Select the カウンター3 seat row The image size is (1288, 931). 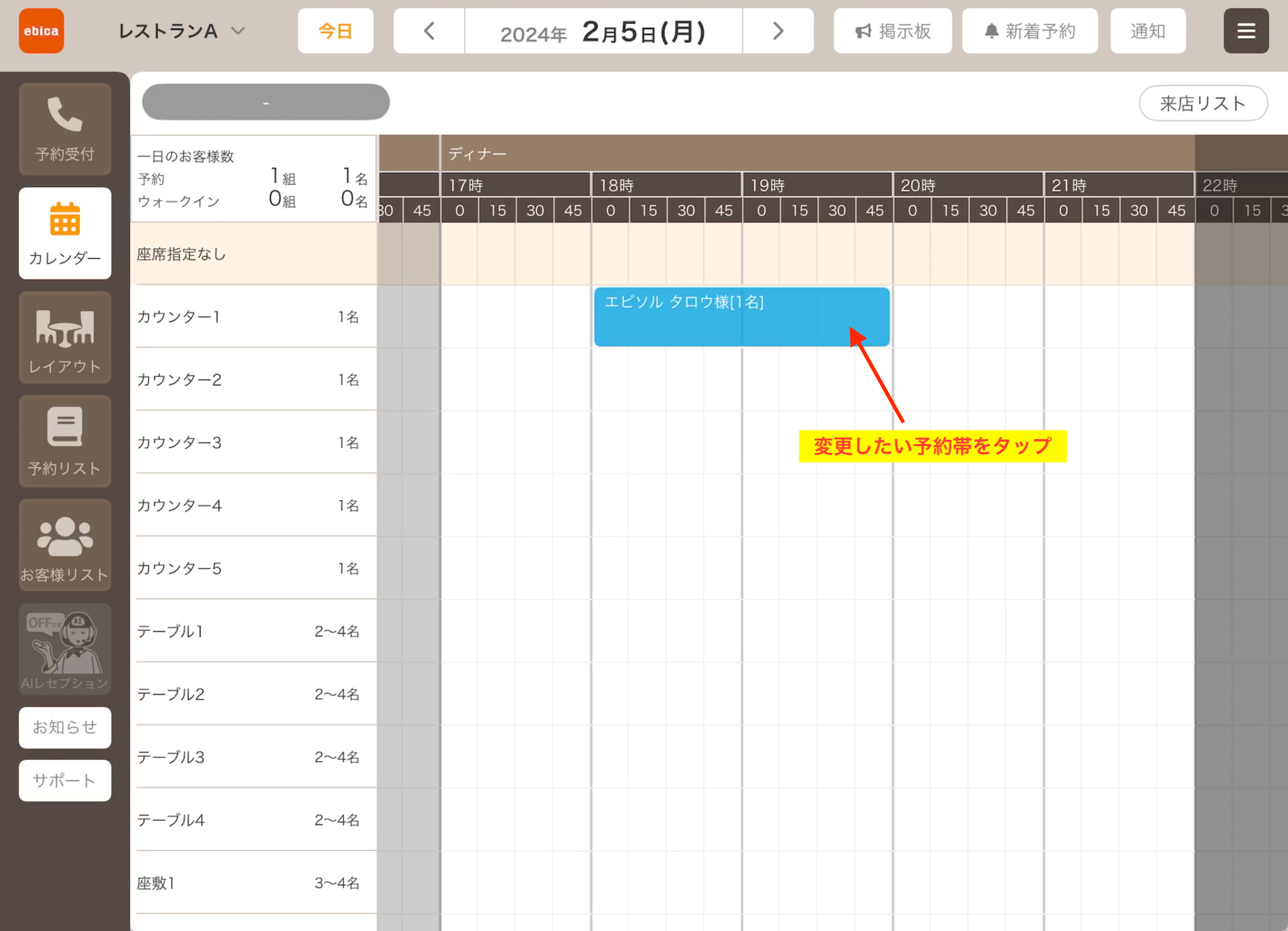click(x=253, y=442)
